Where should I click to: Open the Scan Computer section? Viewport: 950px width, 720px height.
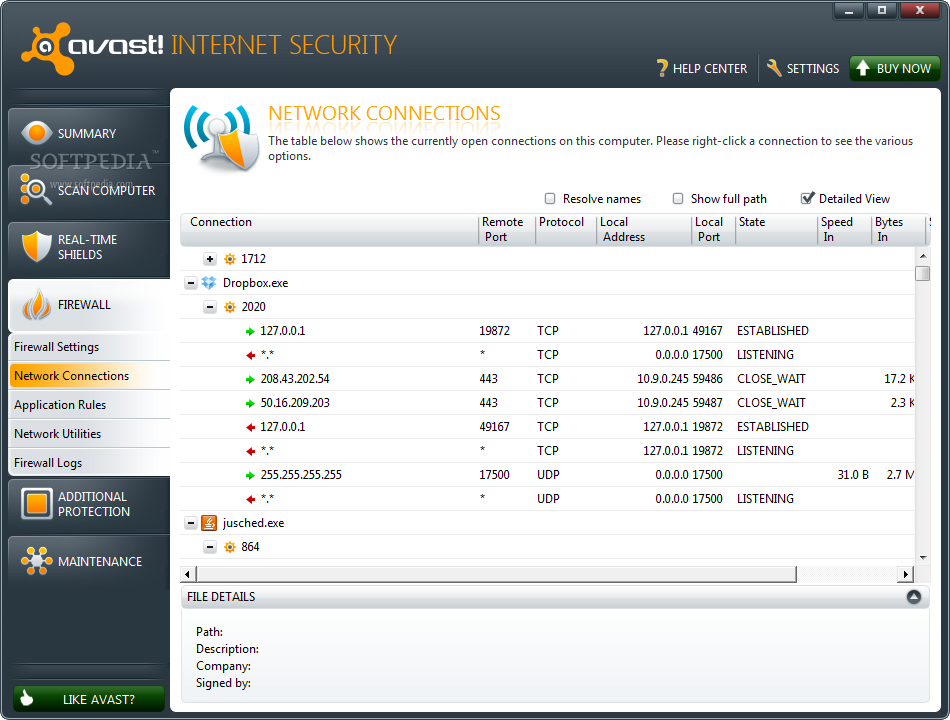(89, 192)
